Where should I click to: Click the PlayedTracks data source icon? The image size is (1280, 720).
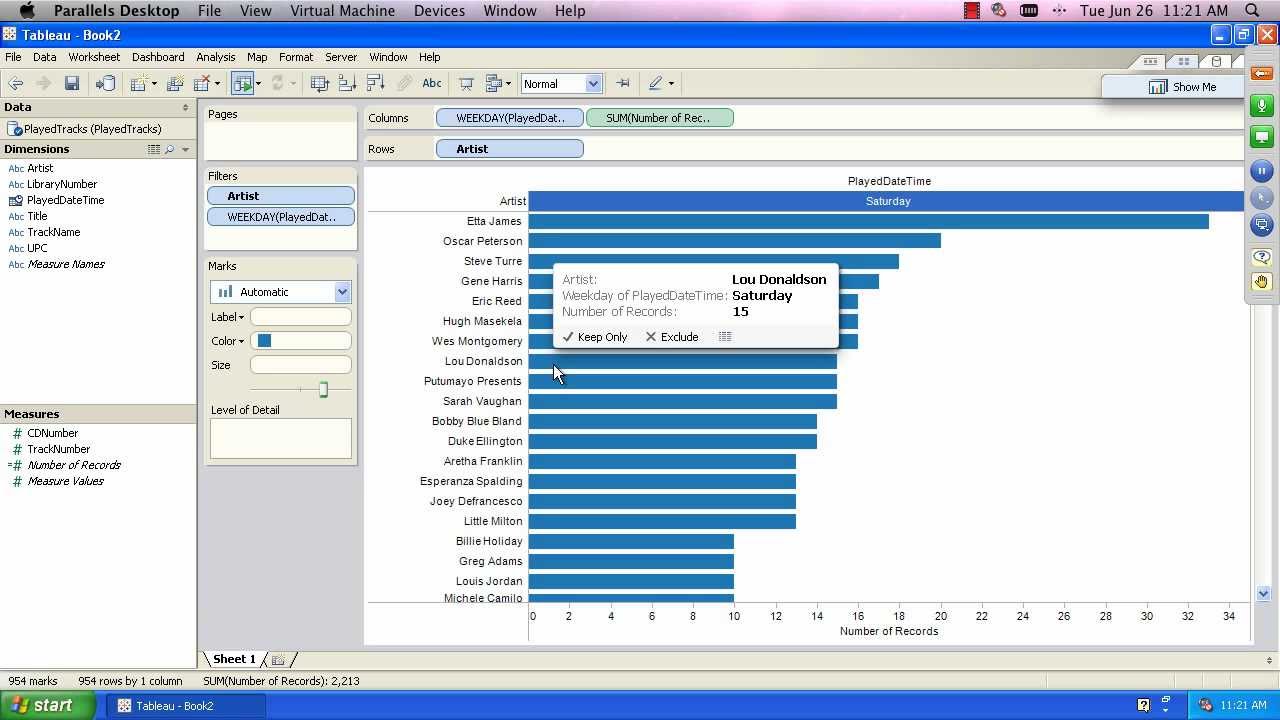(x=15, y=129)
